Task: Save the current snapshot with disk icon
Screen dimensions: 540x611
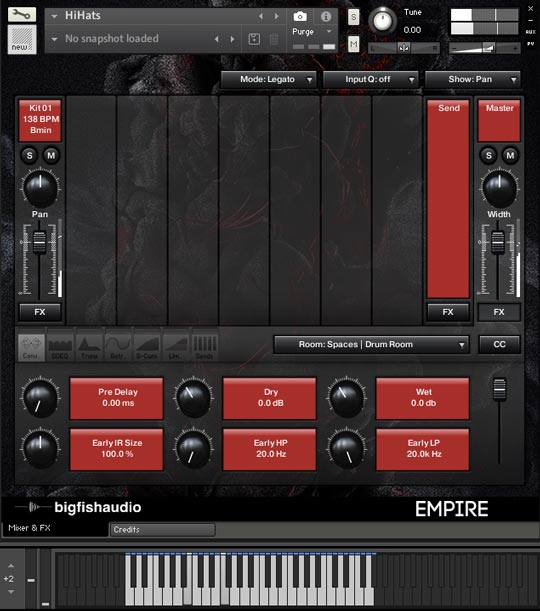Action: tap(254, 39)
